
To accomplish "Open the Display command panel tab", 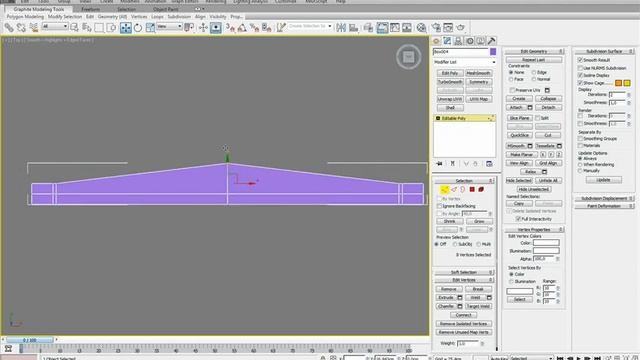I will coord(480,41).
